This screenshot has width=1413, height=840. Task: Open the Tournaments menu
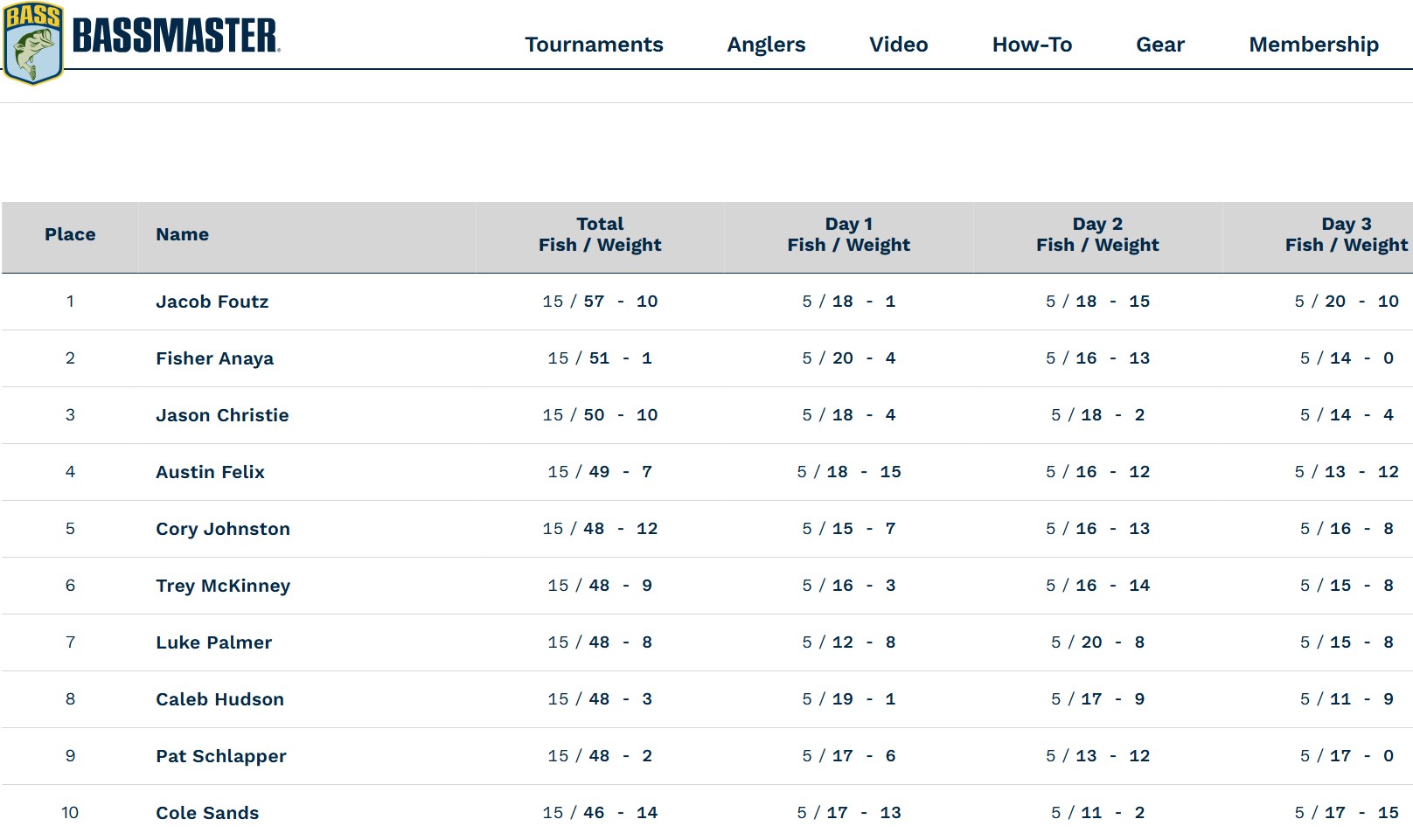click(x=594, y=45)
